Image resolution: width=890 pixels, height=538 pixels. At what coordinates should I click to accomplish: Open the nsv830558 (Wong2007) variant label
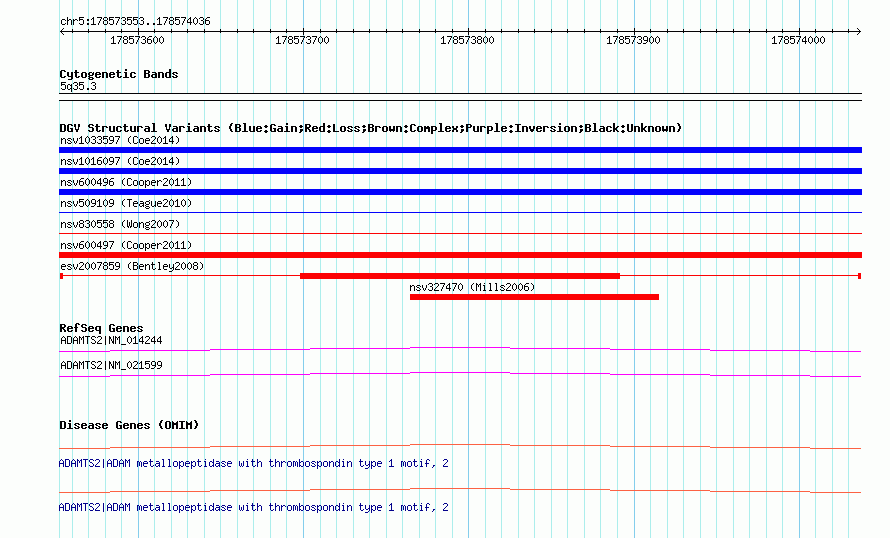point(120,224)
